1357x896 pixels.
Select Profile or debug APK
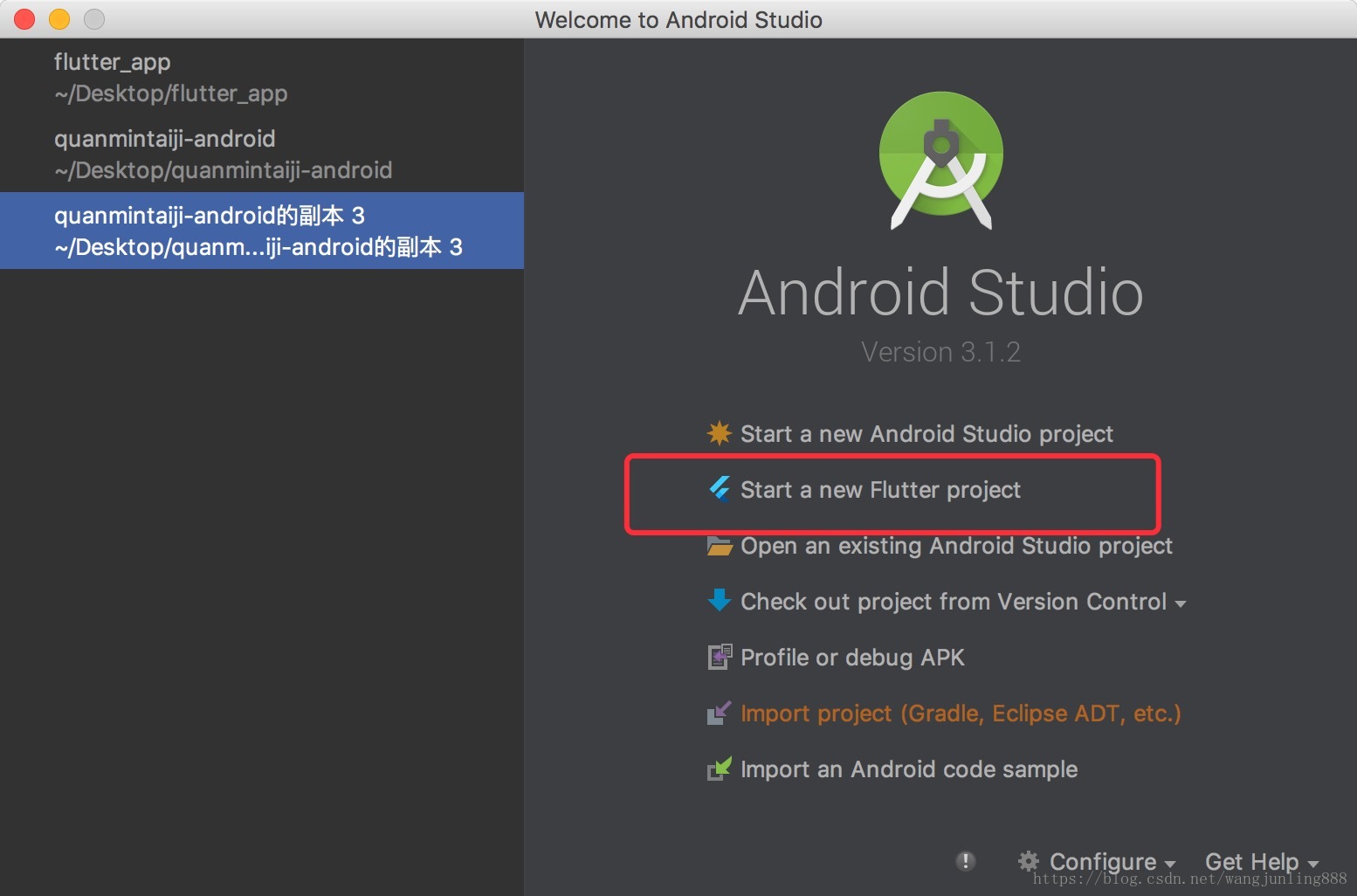tap(852, 658)
